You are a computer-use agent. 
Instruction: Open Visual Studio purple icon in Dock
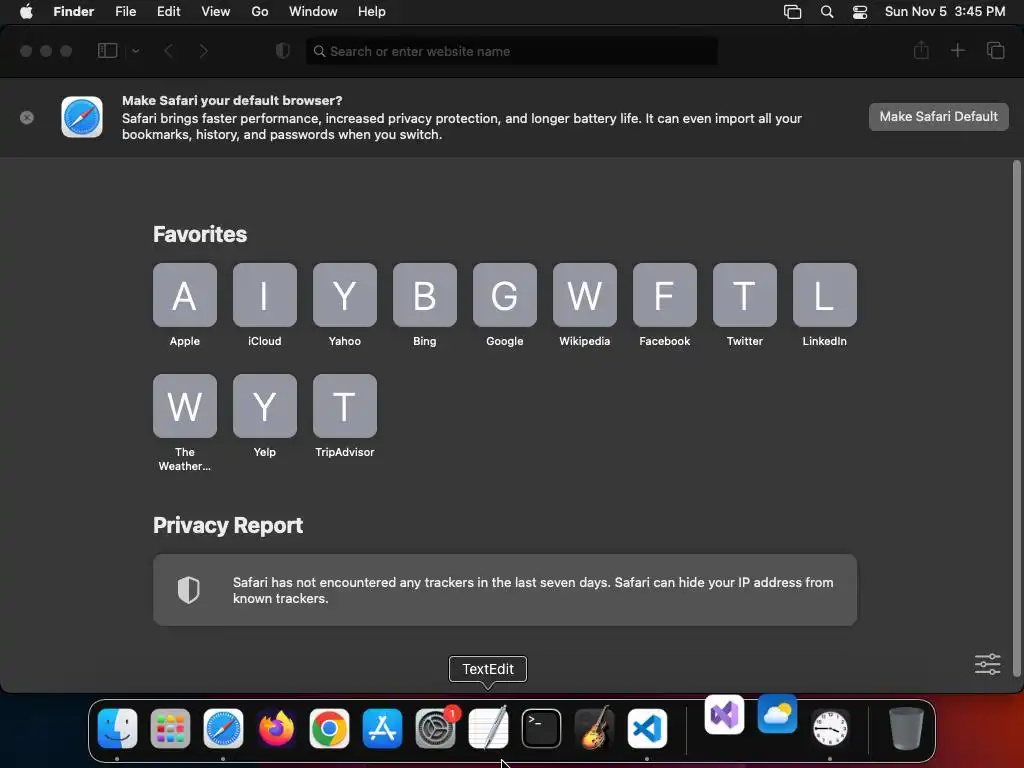click(724, 714)
